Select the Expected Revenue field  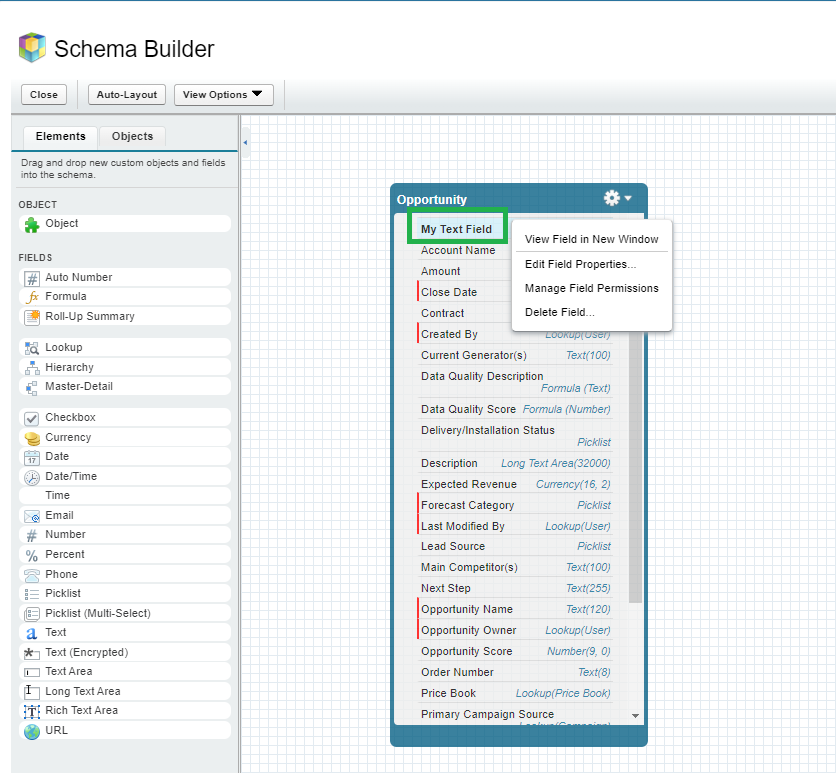[x=515, y=484]
